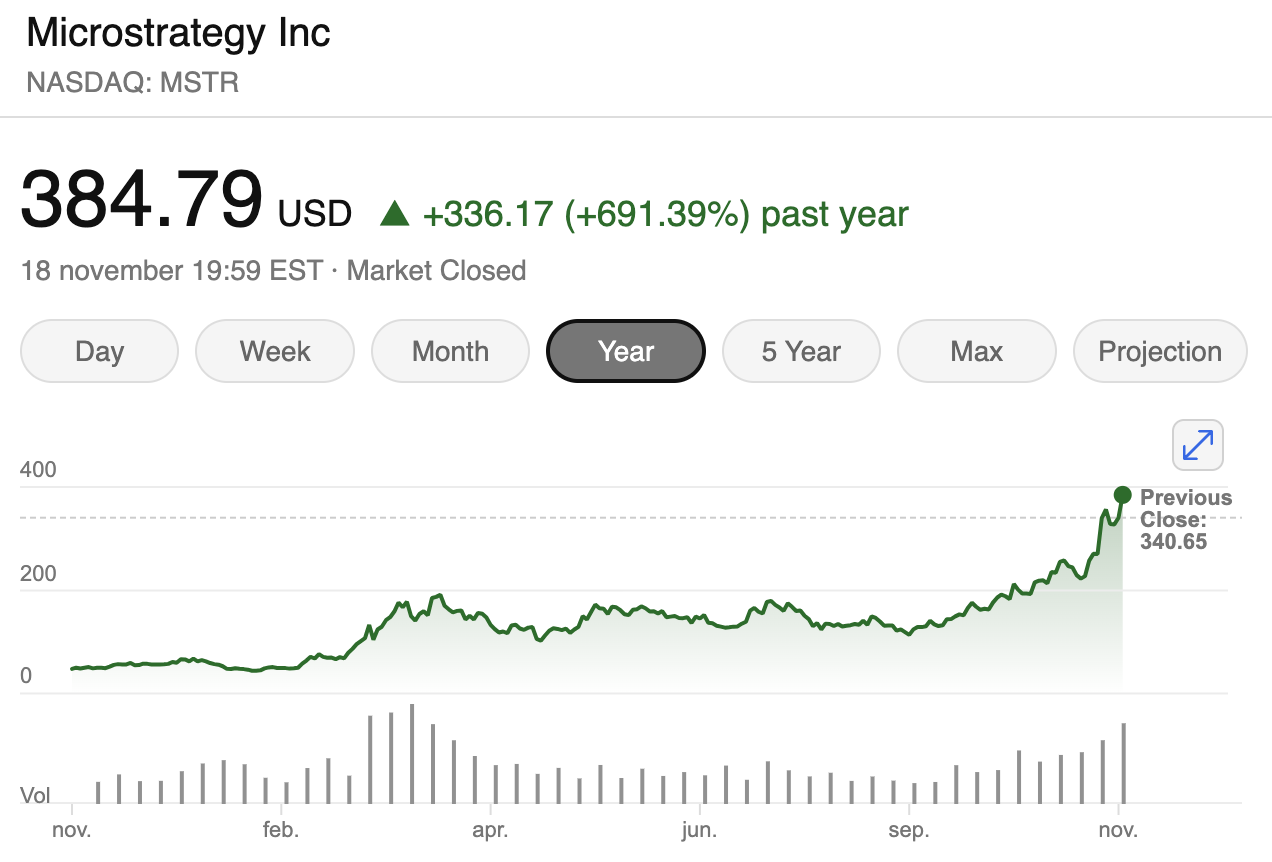Click the 384.79 price value
The width and height of the screenshot is (1272, 862).
142,198
